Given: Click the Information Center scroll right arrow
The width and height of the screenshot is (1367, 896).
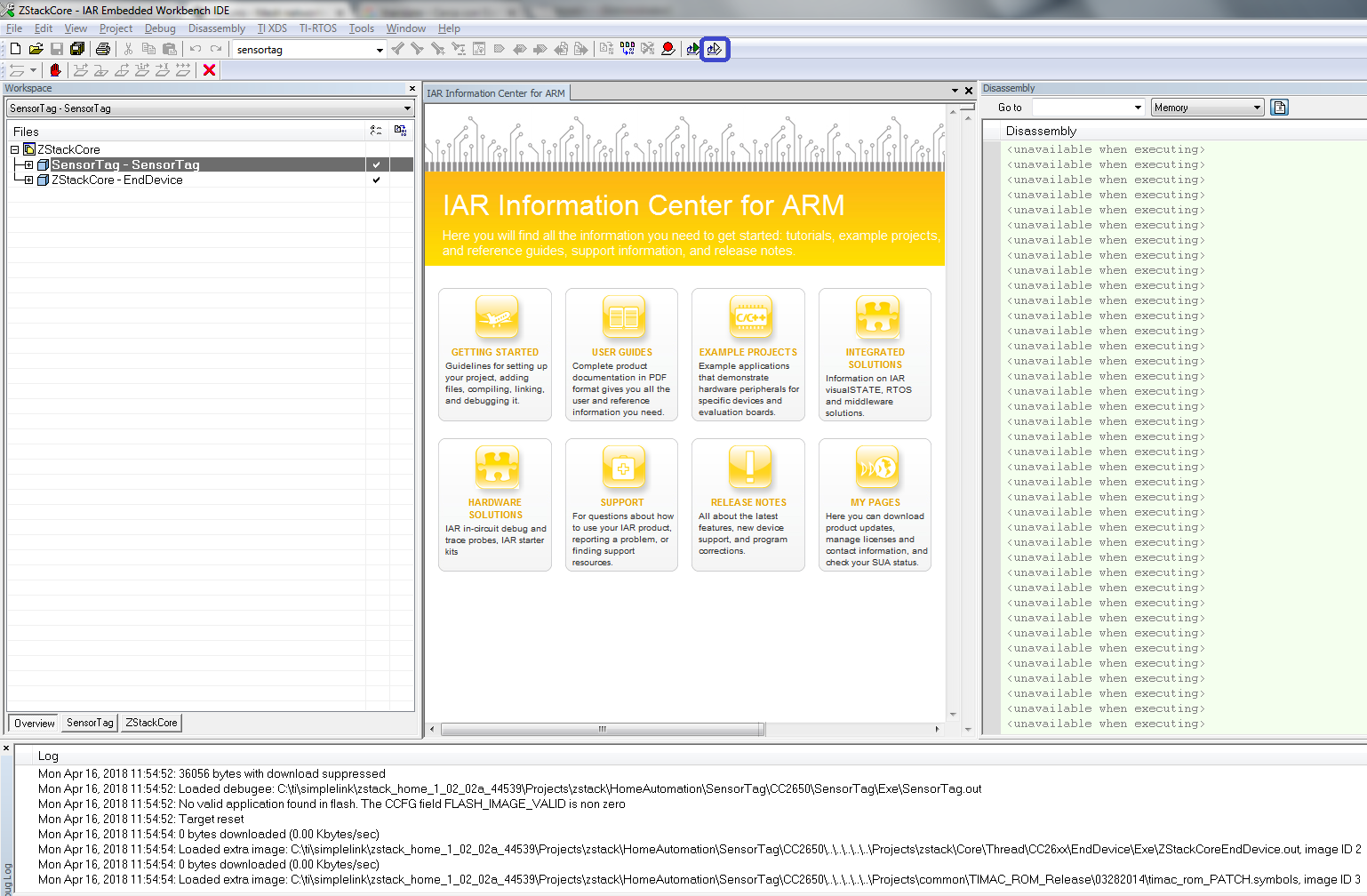Looking at the screenshot, I should (x=937, y=729).
